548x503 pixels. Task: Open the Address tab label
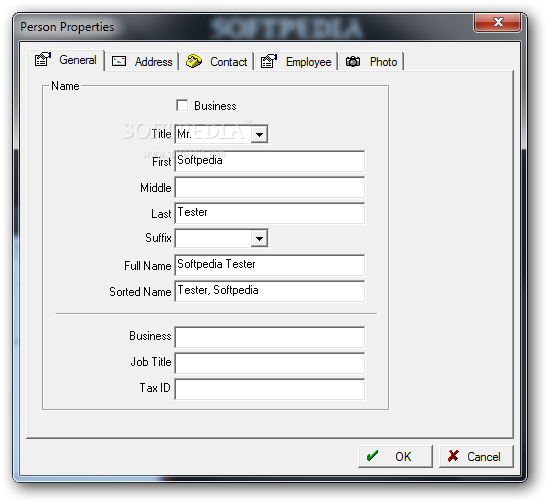pyautogui.click(x=153, y=62)
